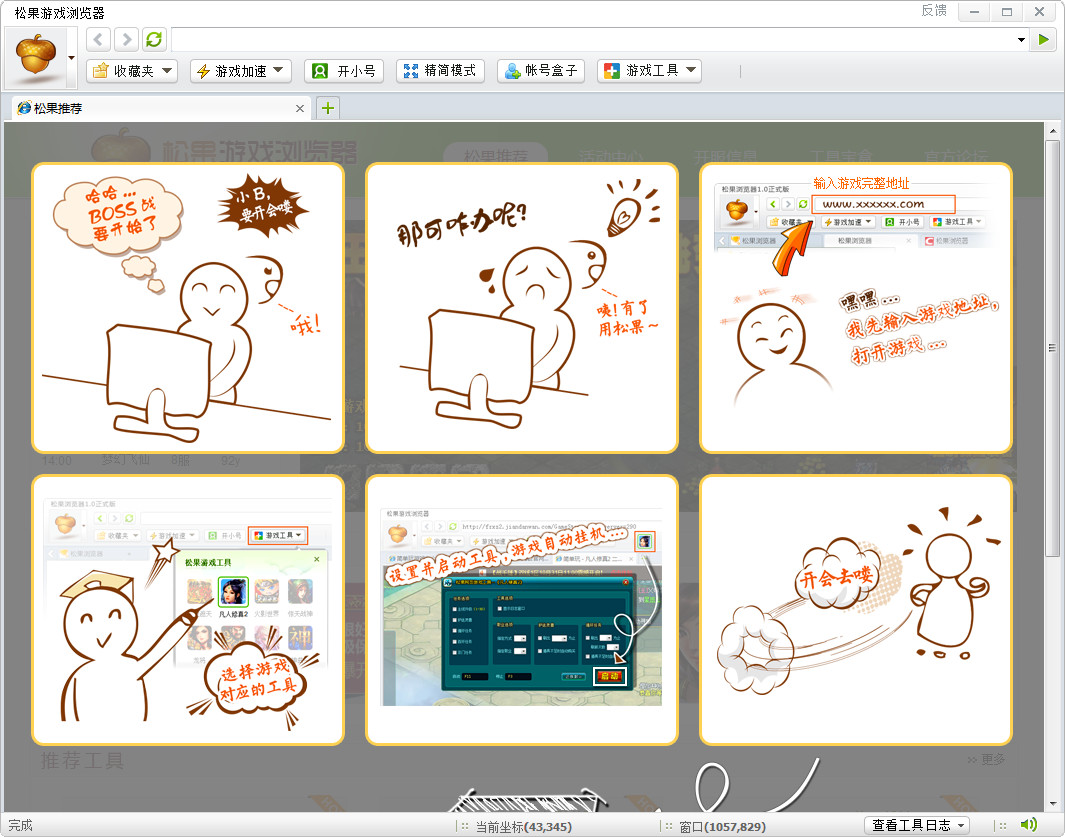The image size is (1065, 837).
Task: Click the 设置并启动工具 tutorial panel
Action: [522, 610]
